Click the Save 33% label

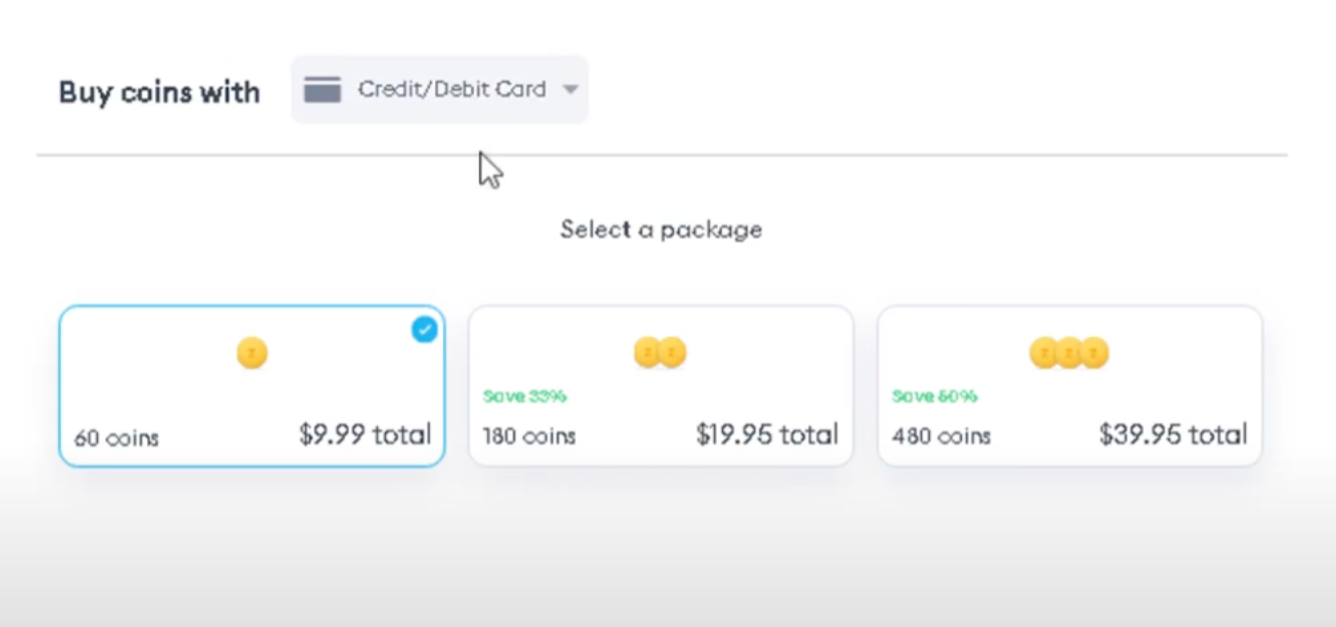coord(524,396)
